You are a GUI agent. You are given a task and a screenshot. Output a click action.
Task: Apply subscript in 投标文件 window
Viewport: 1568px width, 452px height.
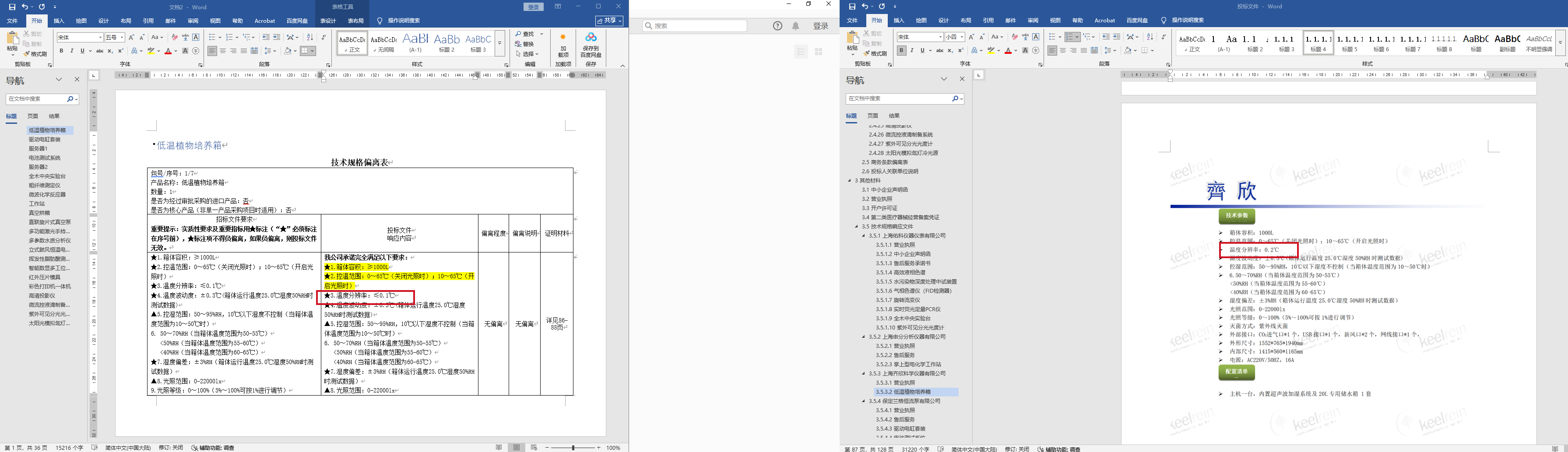coord(950,51)
